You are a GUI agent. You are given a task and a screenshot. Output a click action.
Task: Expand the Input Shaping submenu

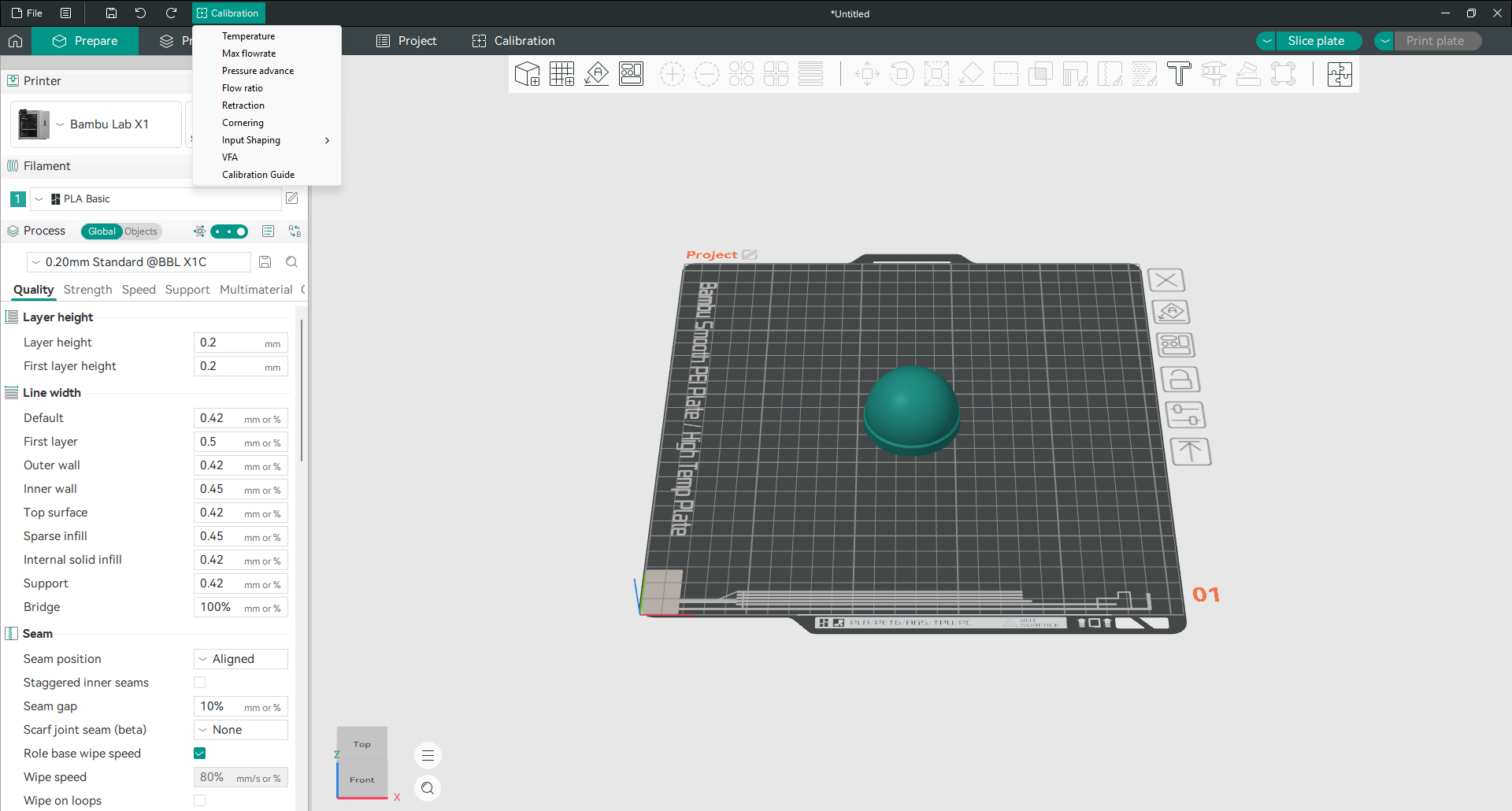(267, 140)
